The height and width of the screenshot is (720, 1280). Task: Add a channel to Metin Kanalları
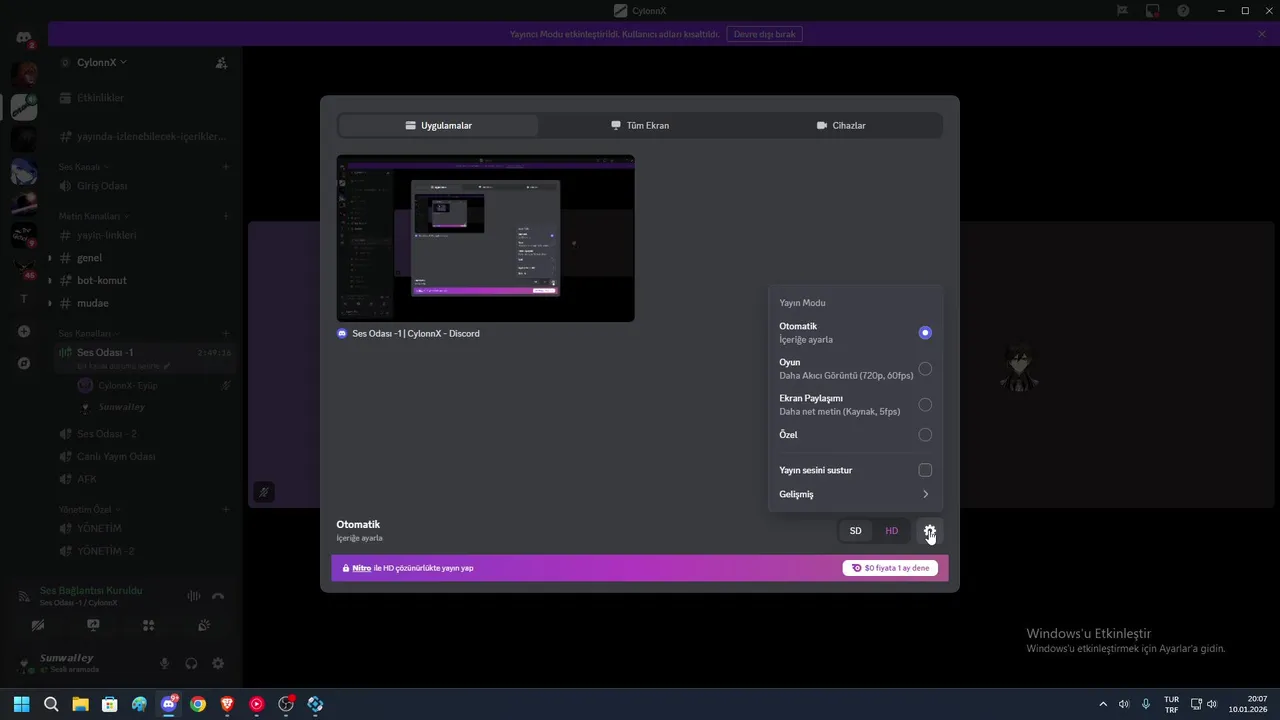(x=226, y=216)
